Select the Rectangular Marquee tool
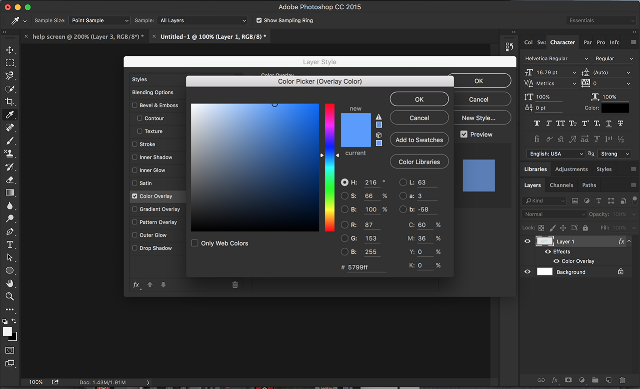This screenshot has width=640, height=389. pos(9,63)
